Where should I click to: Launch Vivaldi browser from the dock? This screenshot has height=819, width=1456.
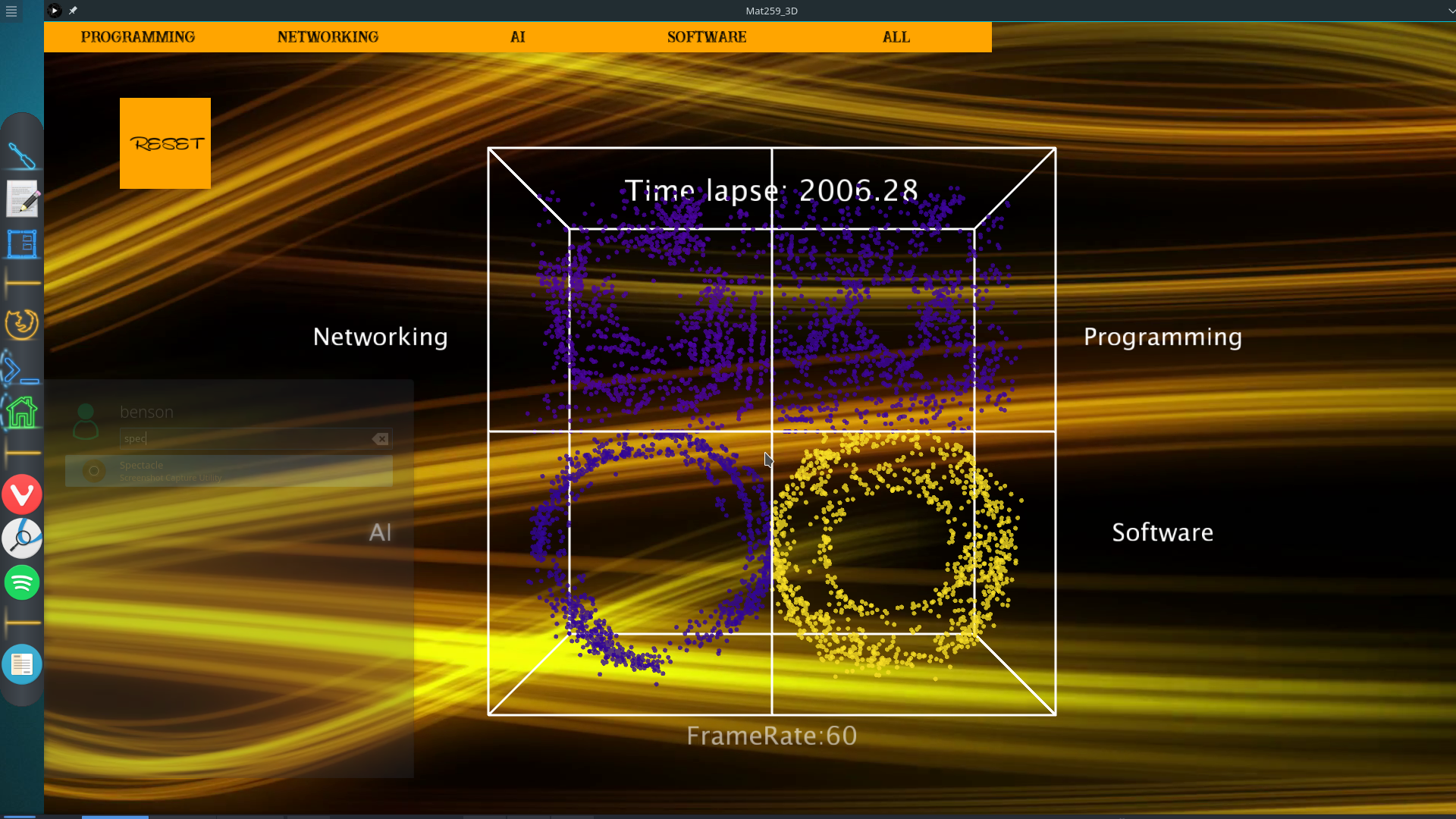tap(22, 495)
